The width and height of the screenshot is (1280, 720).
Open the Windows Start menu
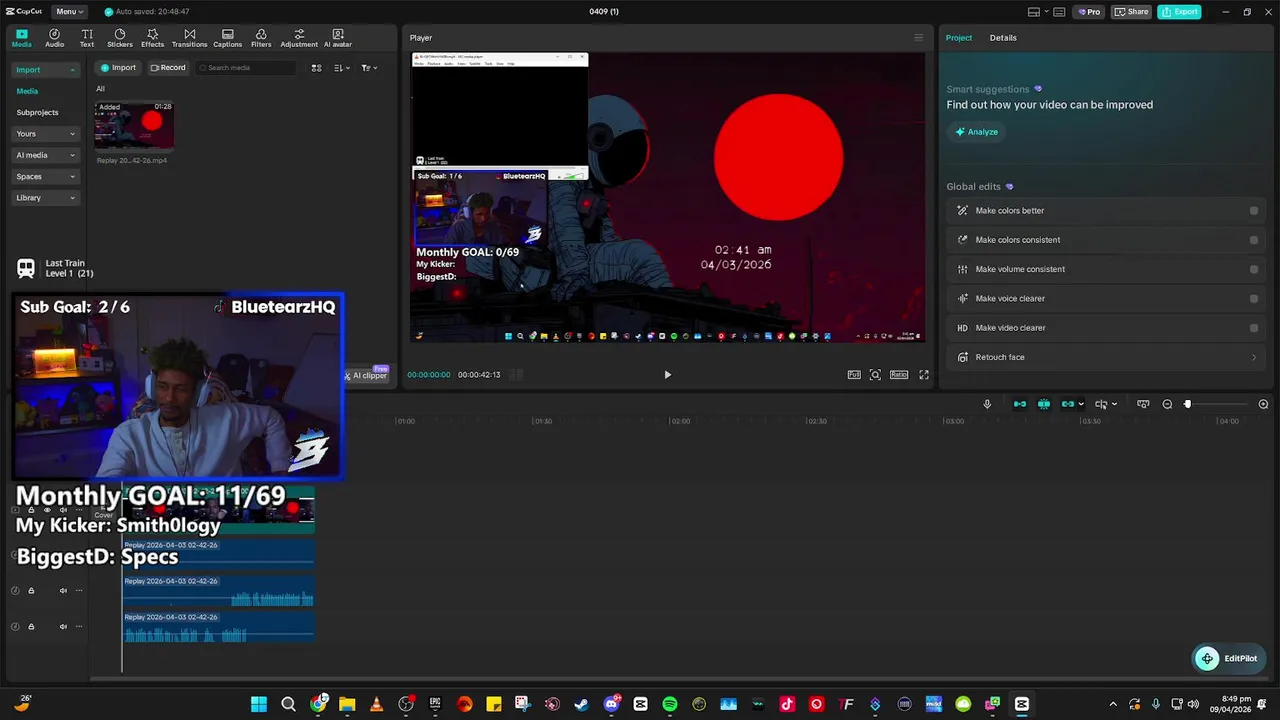(259, 704)
